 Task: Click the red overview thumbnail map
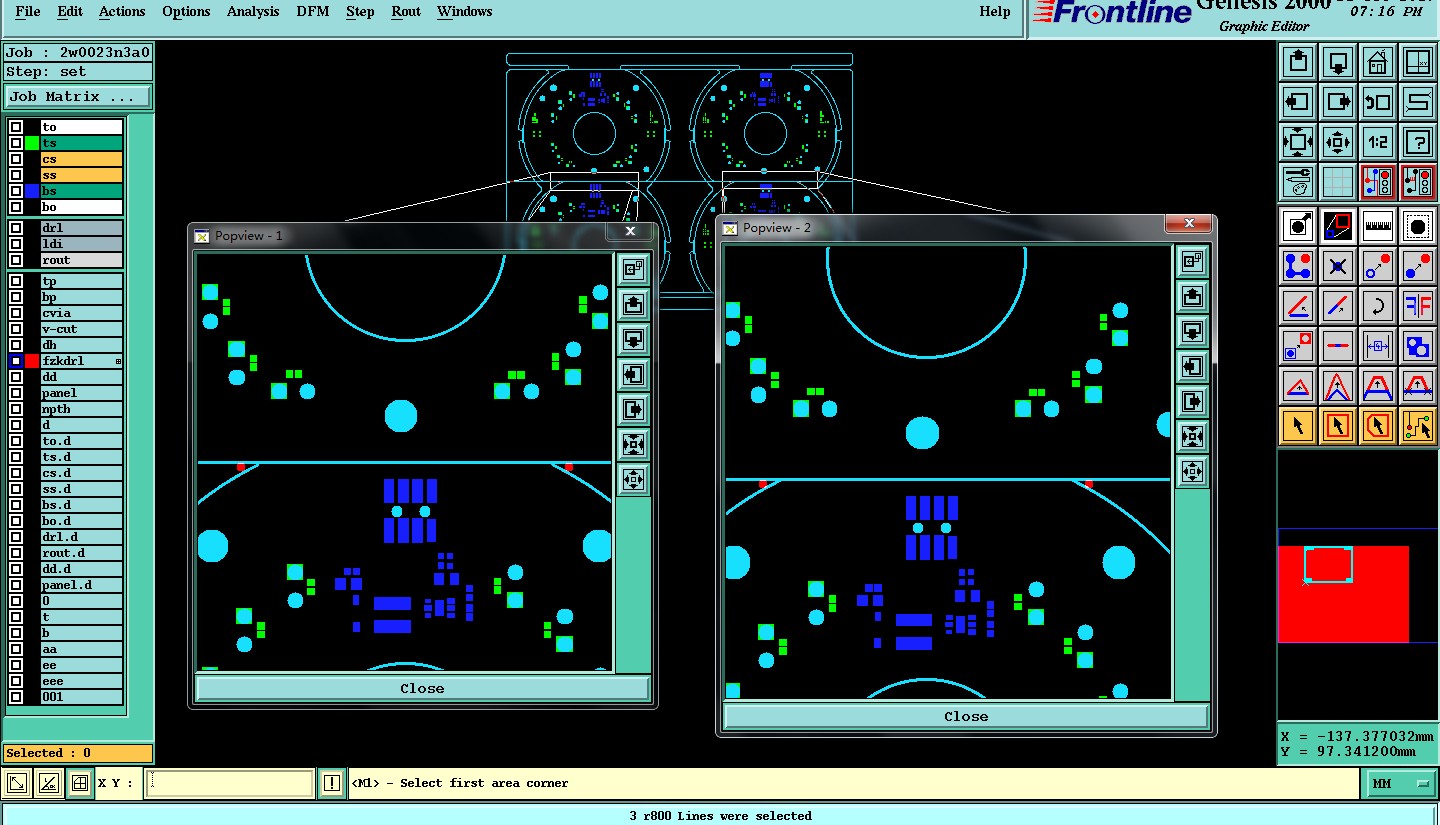[x=1343, y=594]
